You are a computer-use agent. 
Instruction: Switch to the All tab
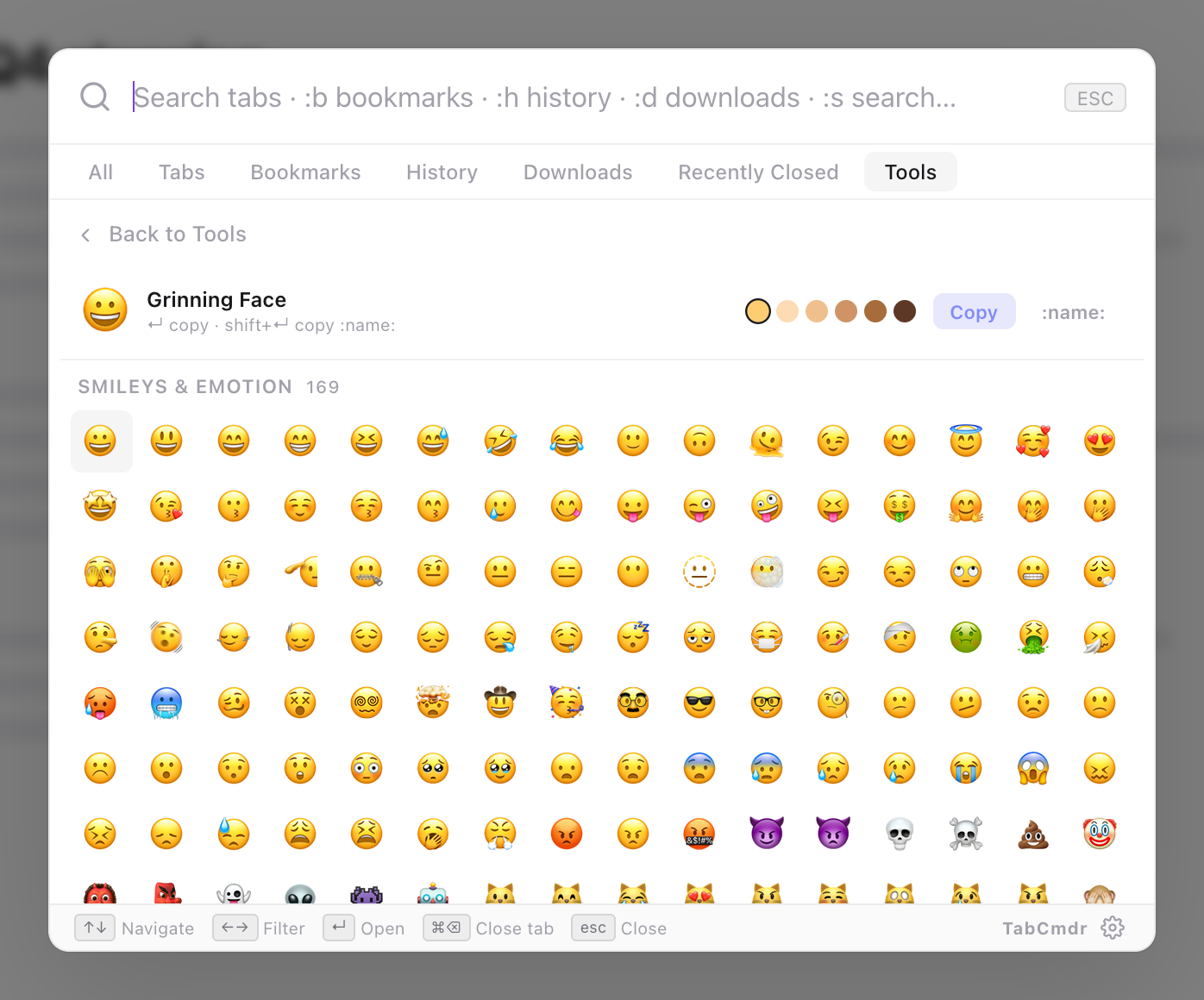coord(101,172)
